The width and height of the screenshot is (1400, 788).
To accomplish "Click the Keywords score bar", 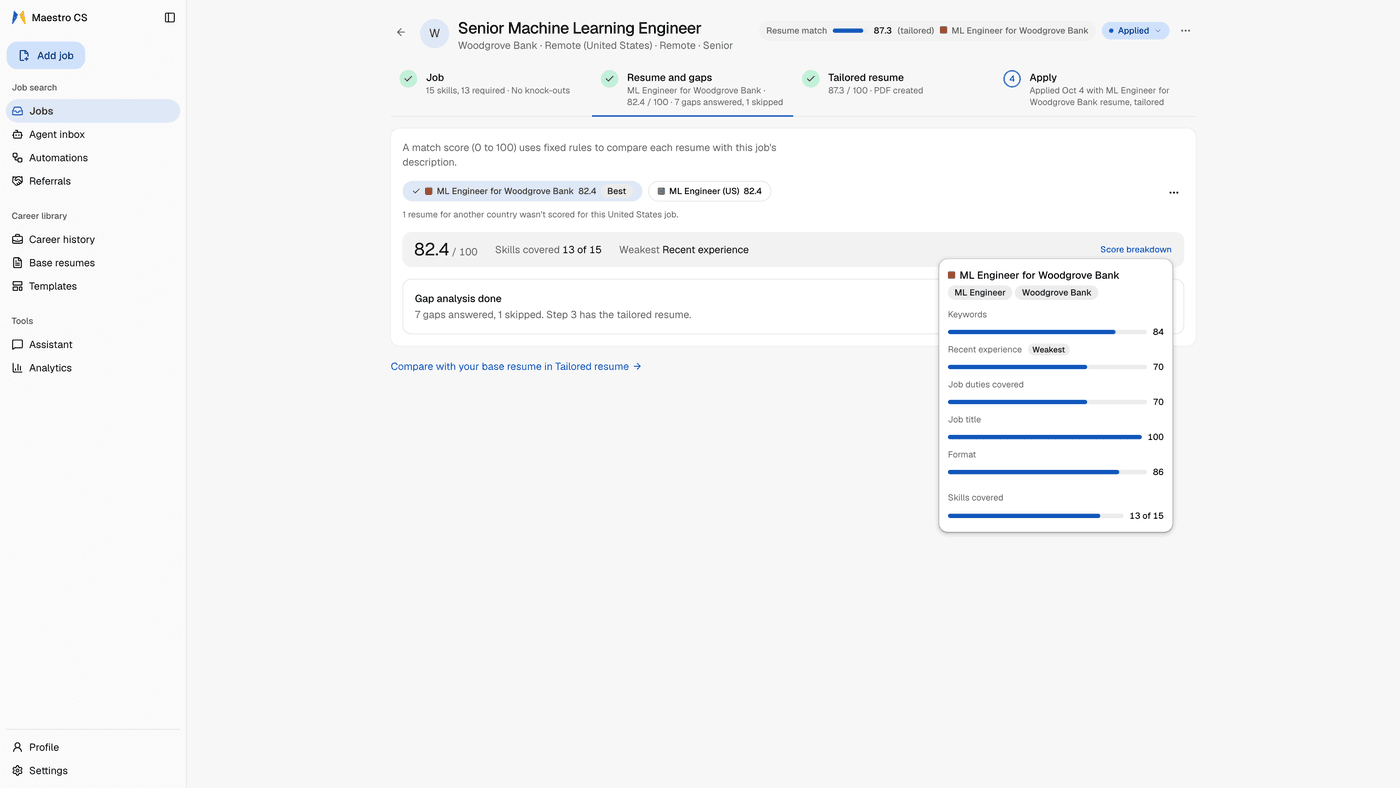I will click(1047, 332).
